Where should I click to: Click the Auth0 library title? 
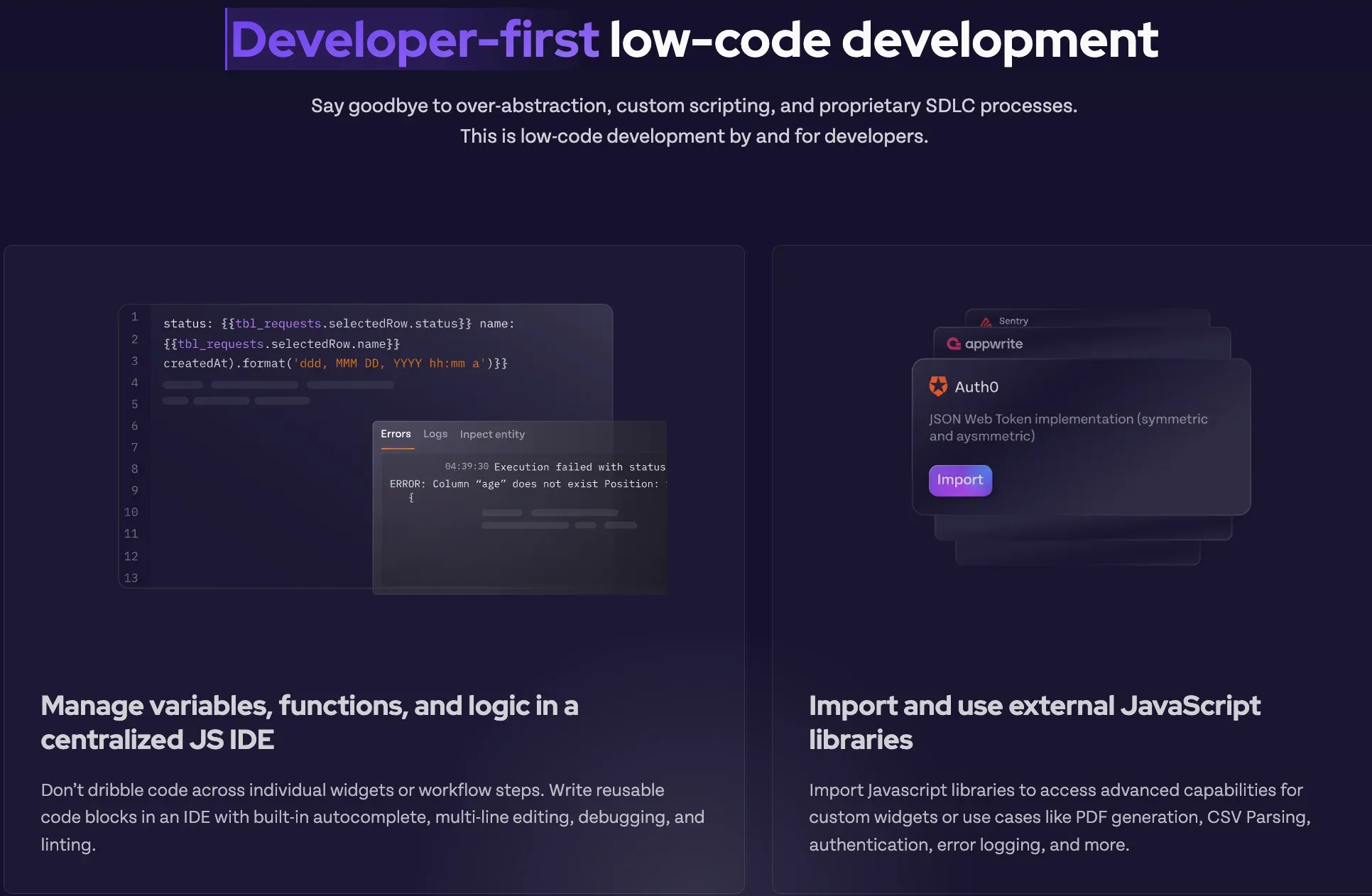[976, 387]
